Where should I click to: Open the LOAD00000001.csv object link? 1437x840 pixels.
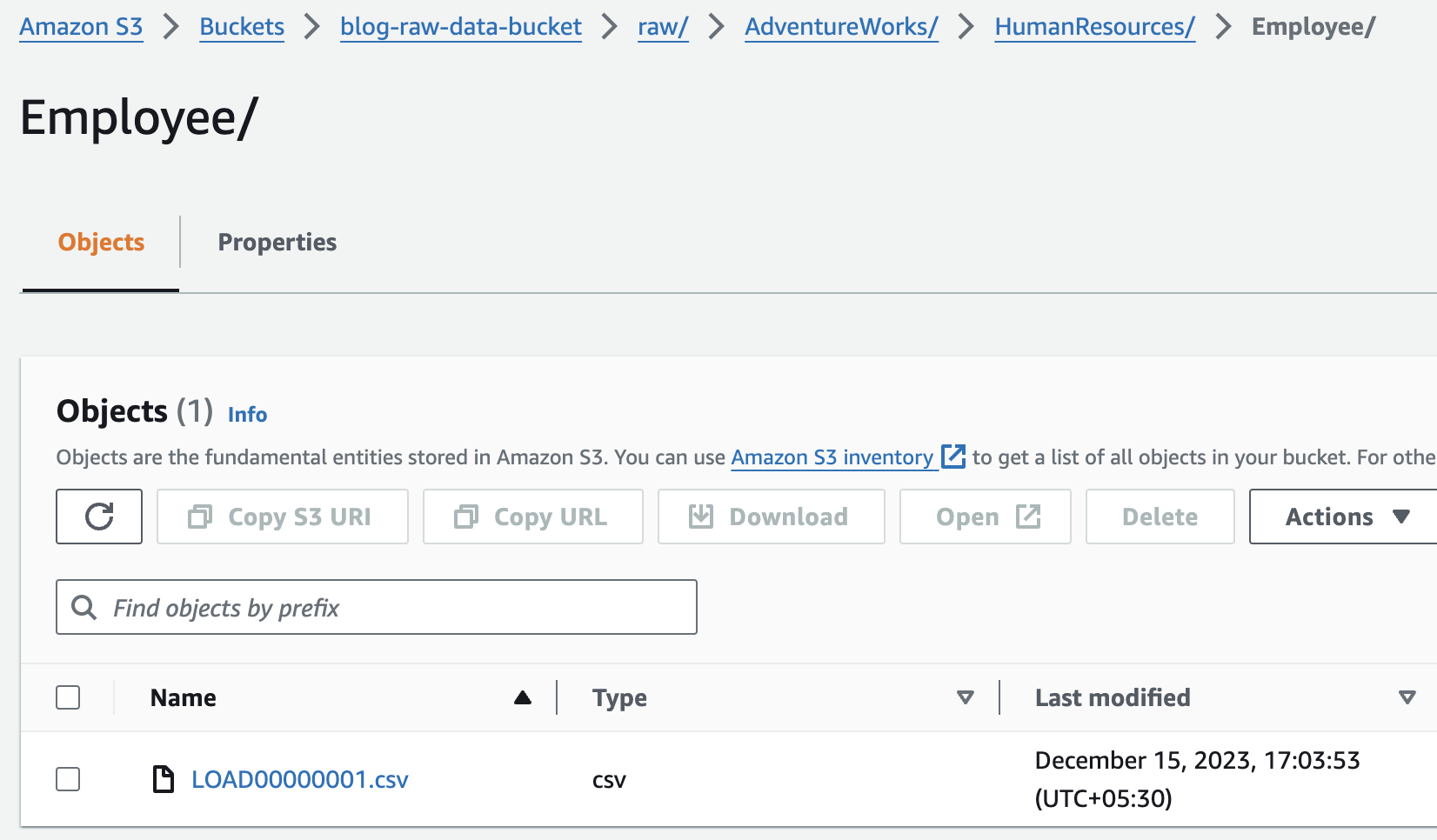(300, 780)
